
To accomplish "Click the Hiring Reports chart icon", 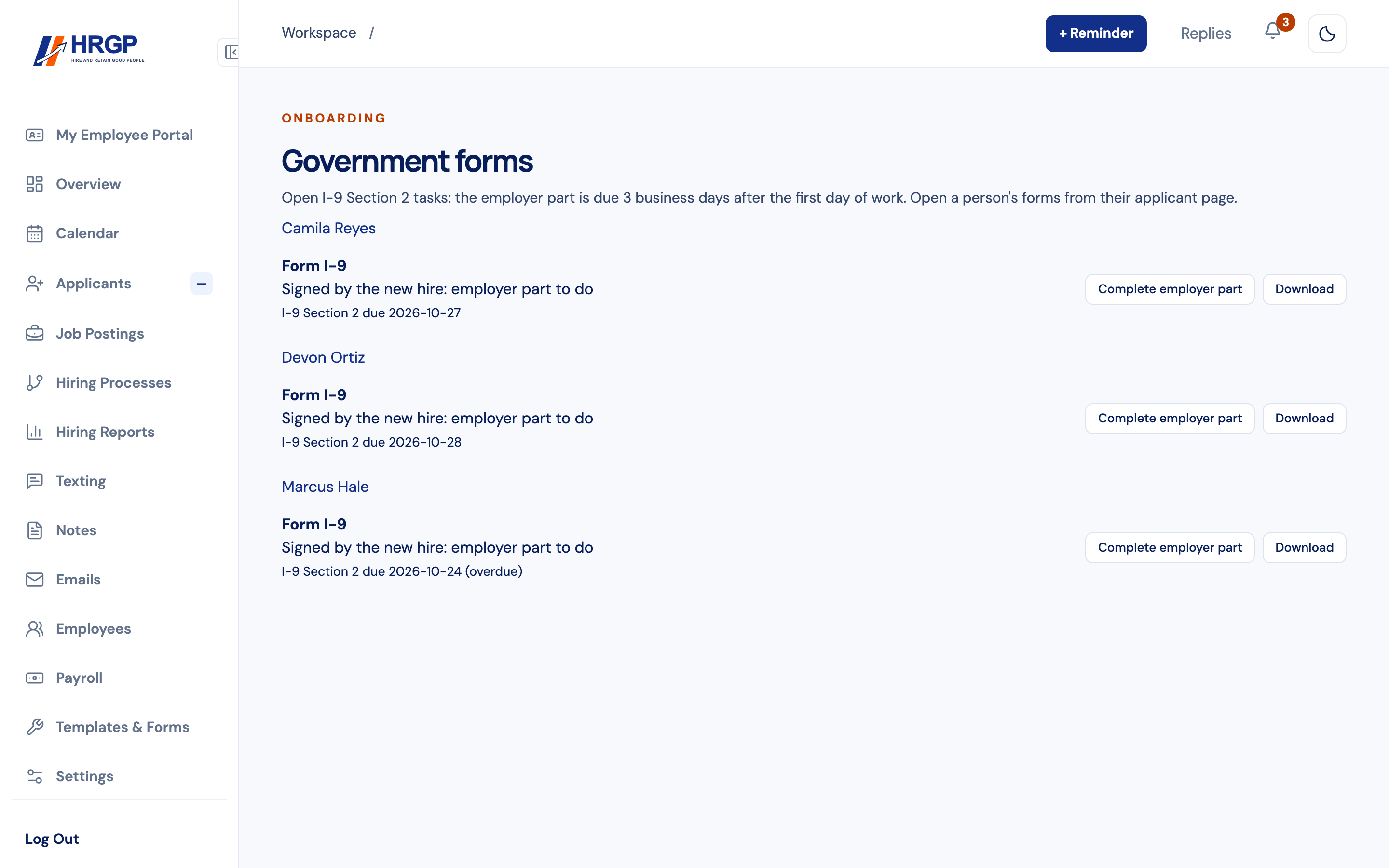I will pos(34,432).
